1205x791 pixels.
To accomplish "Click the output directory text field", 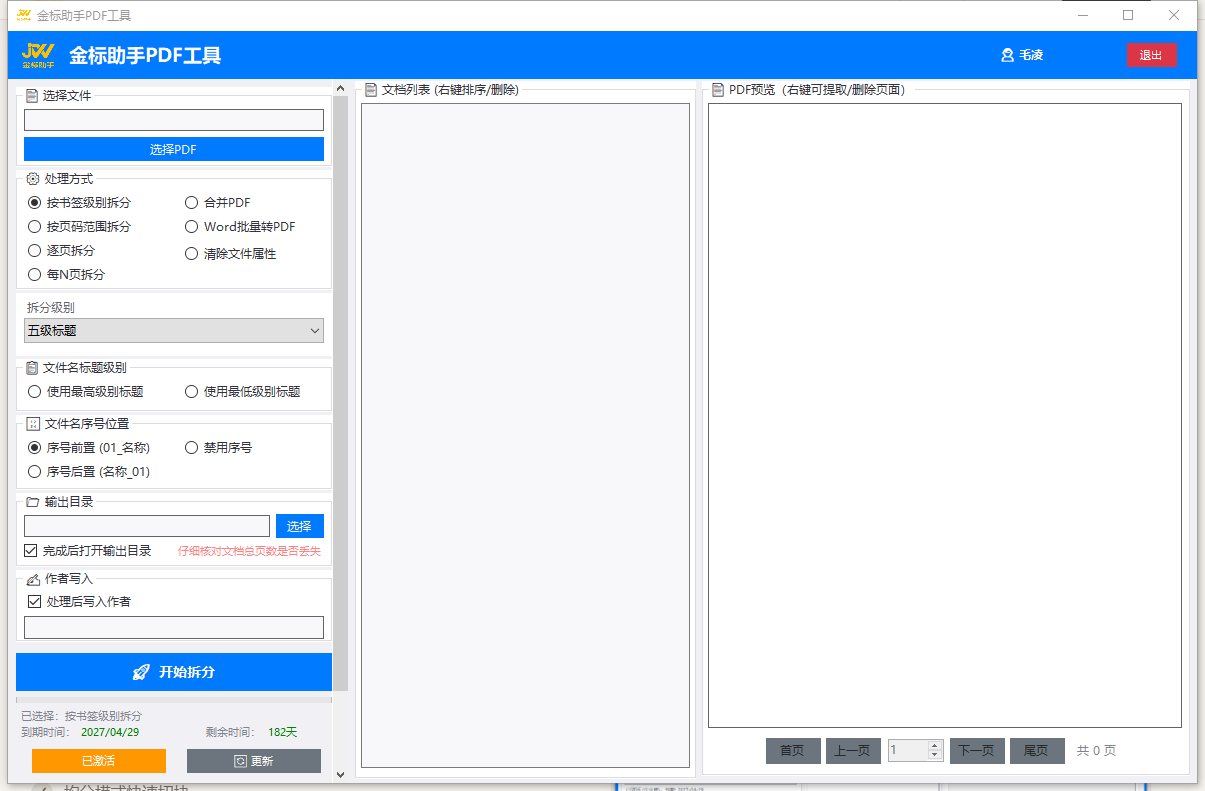I will tap(147, 526).
